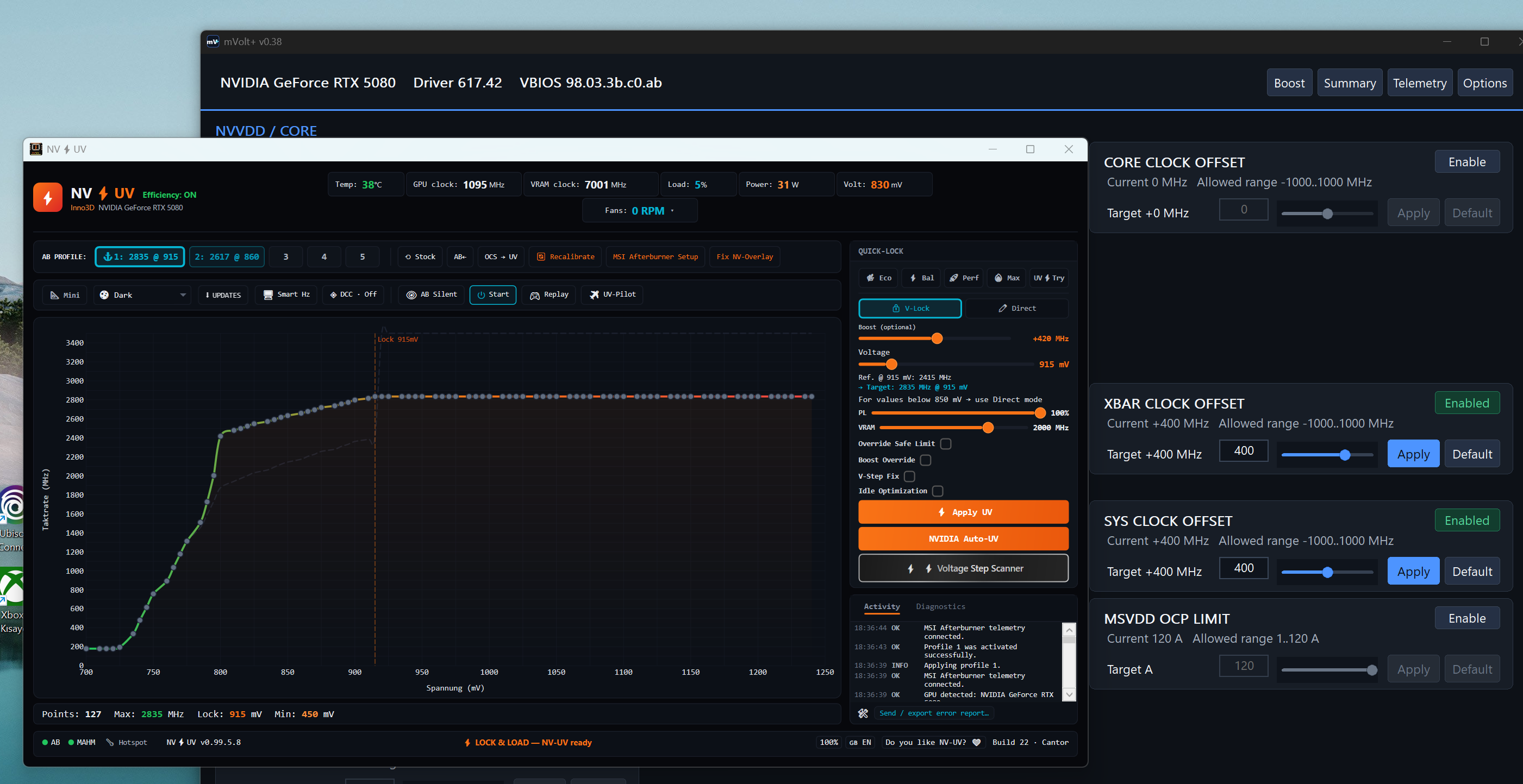Image resolution: width=1523 pixels, height=784 pixels.
Task: Click the NVIDIA Auto-UV button
Action: [963, 539]
